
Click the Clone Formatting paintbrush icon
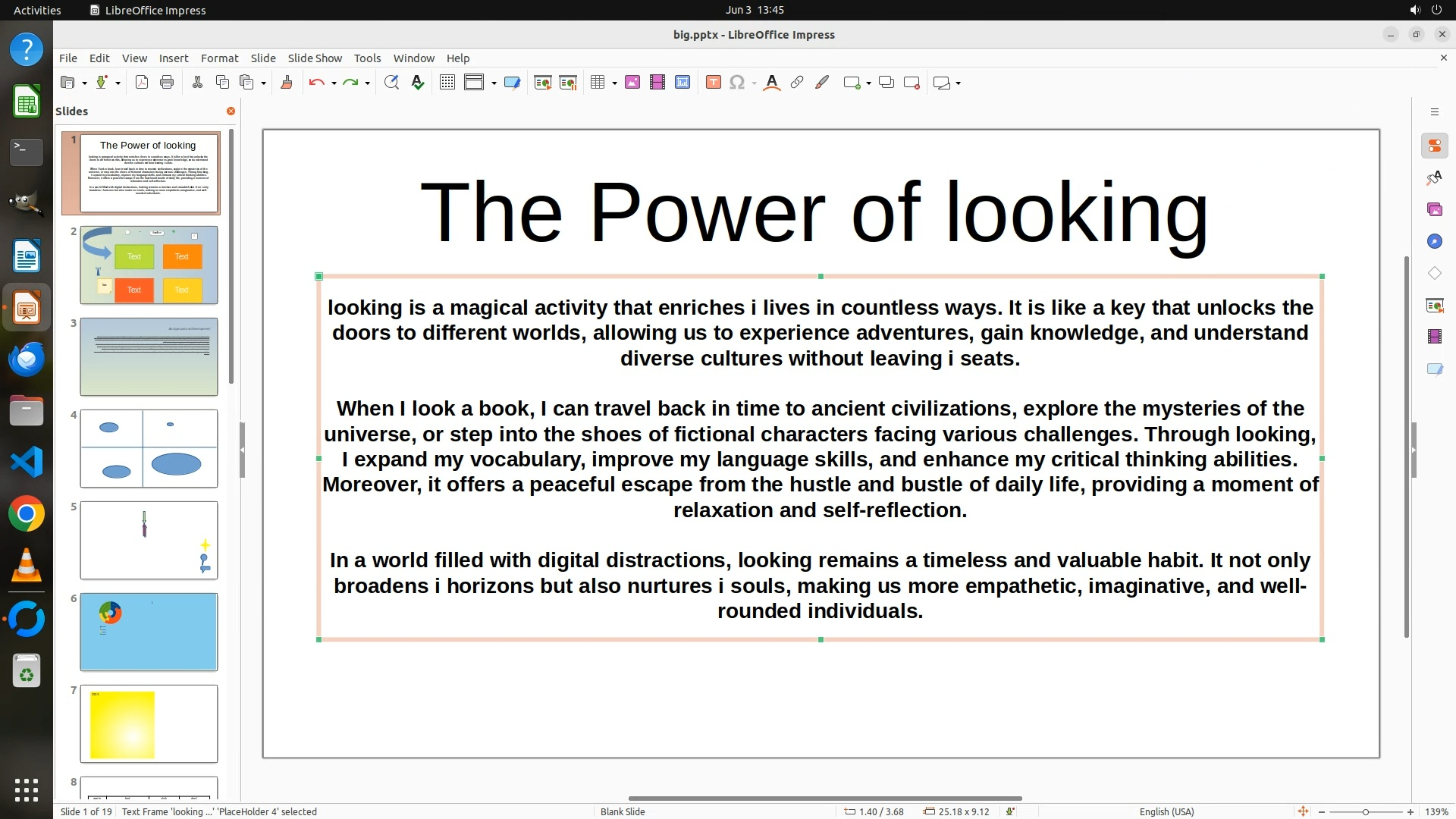pyautogui.click(x=287, y=83)
